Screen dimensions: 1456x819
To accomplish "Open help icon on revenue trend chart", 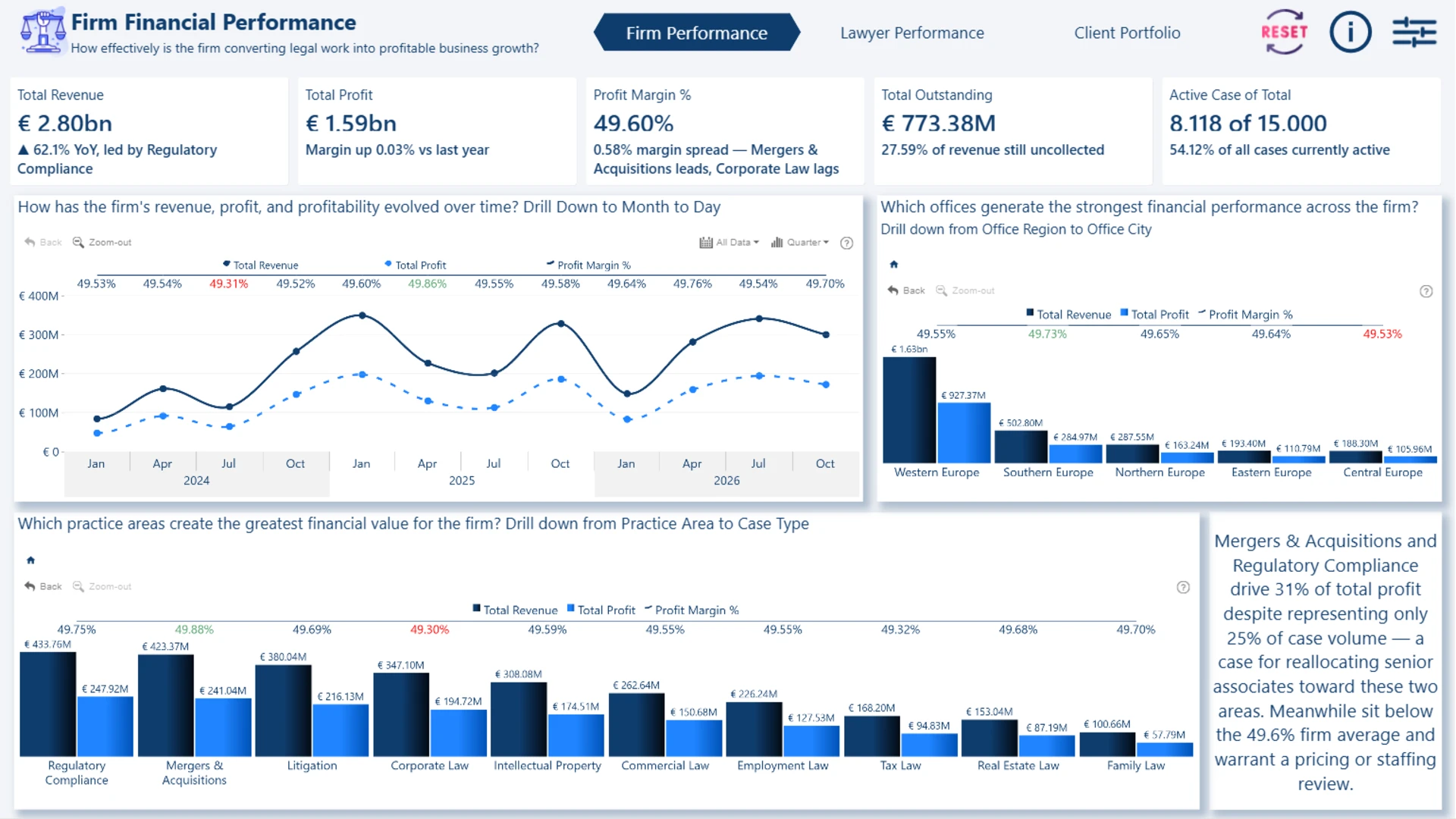I will [847, 243].
